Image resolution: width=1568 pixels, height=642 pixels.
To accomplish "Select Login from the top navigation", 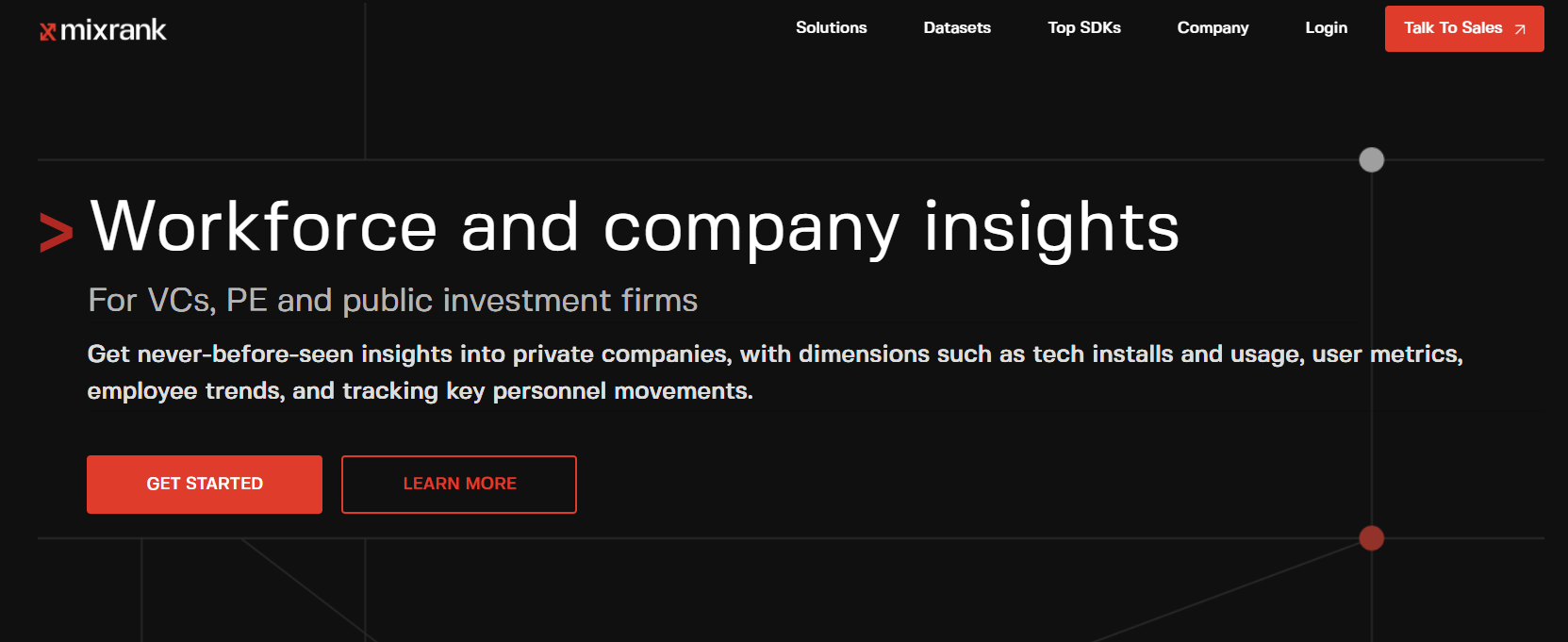I will click(x=1326, y=28).
